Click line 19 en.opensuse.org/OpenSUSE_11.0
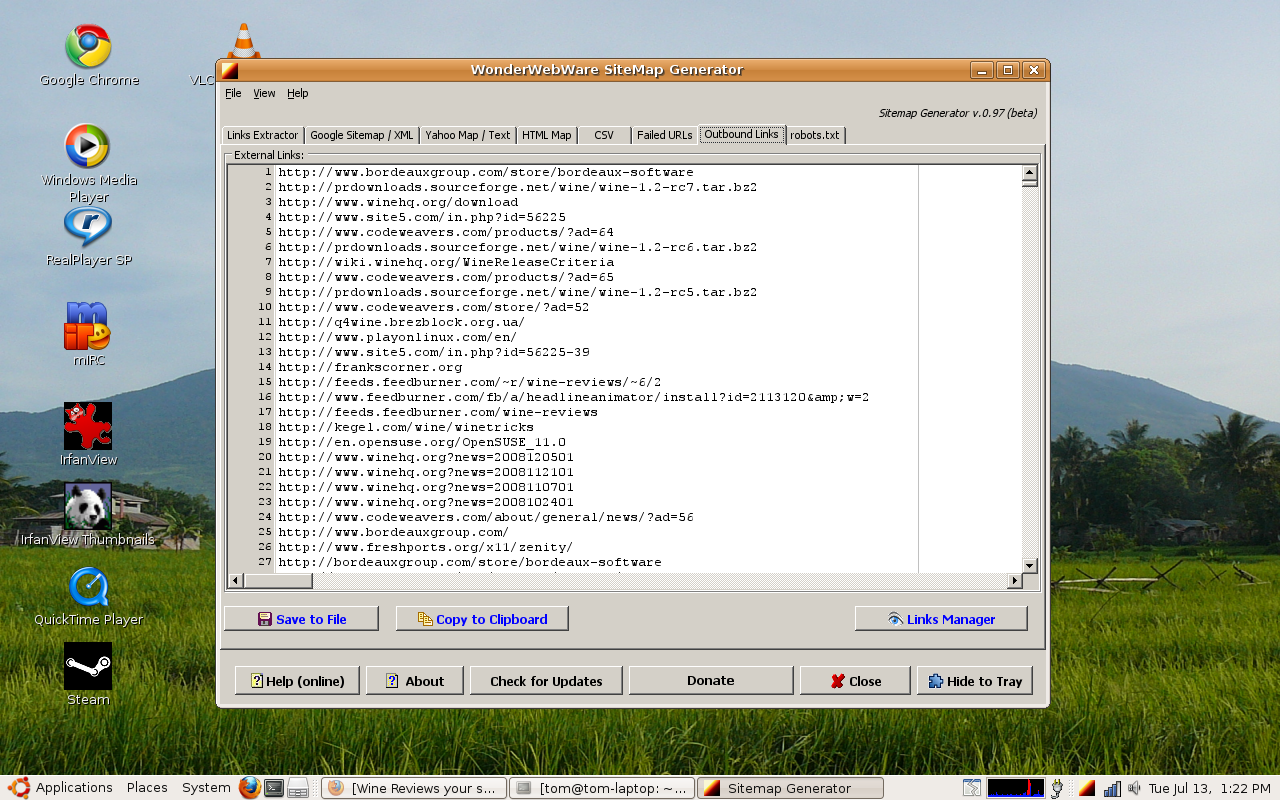The image size is (1280, 800). pyautogui.click(x=422, y=442)
